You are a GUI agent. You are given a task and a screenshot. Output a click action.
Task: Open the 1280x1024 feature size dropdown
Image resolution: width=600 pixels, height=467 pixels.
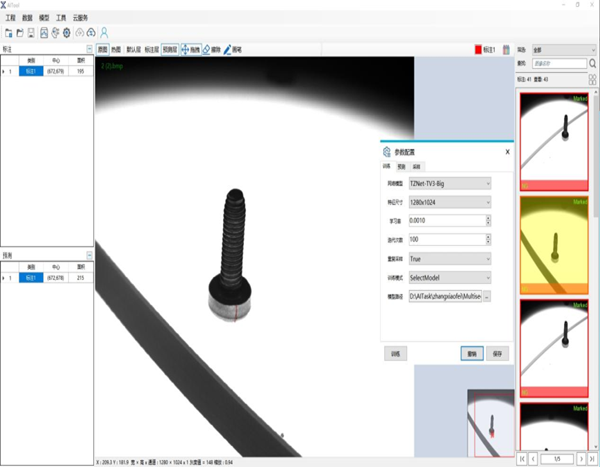pyautogui.click(x=449, y=202)
